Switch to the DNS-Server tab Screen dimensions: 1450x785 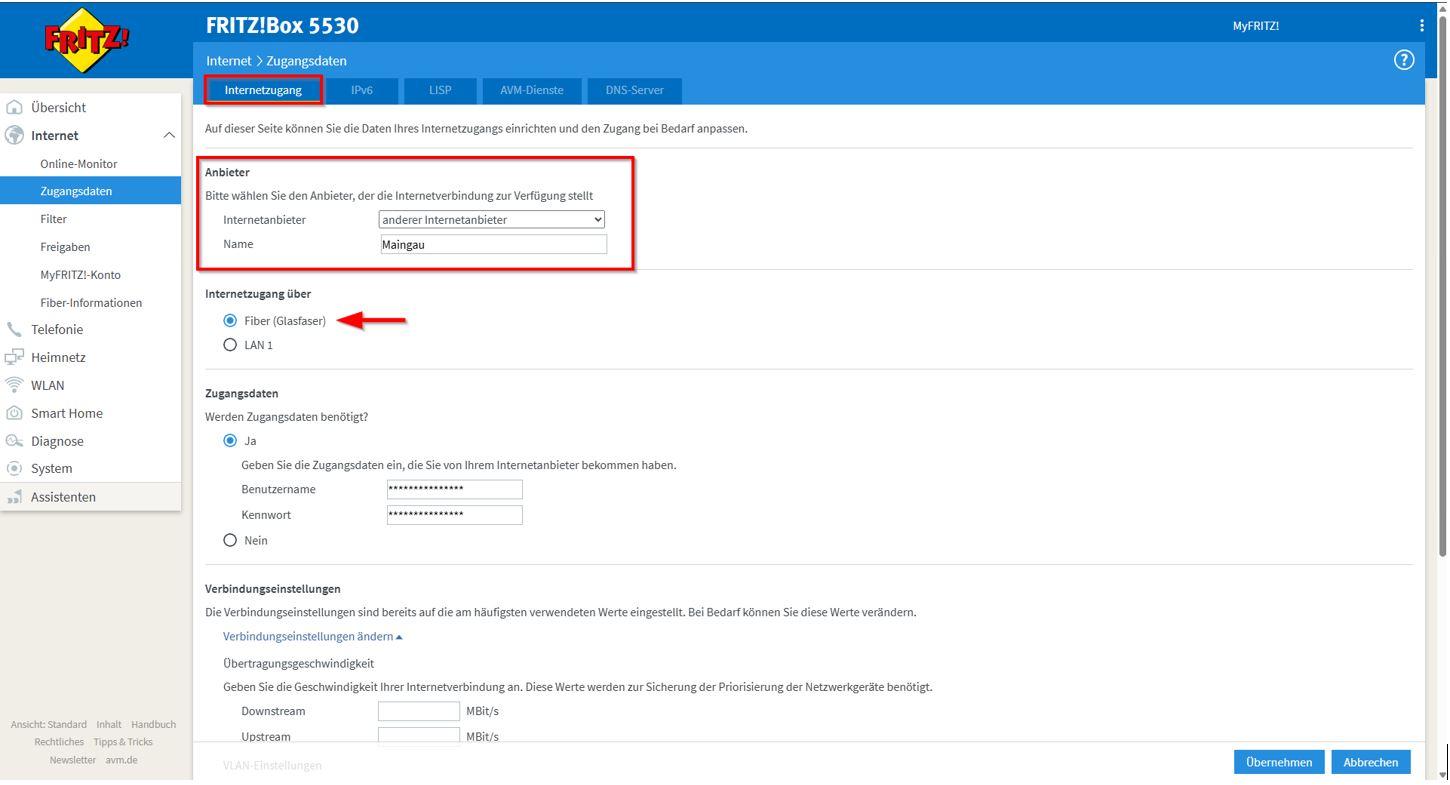[x=634, y=90]
